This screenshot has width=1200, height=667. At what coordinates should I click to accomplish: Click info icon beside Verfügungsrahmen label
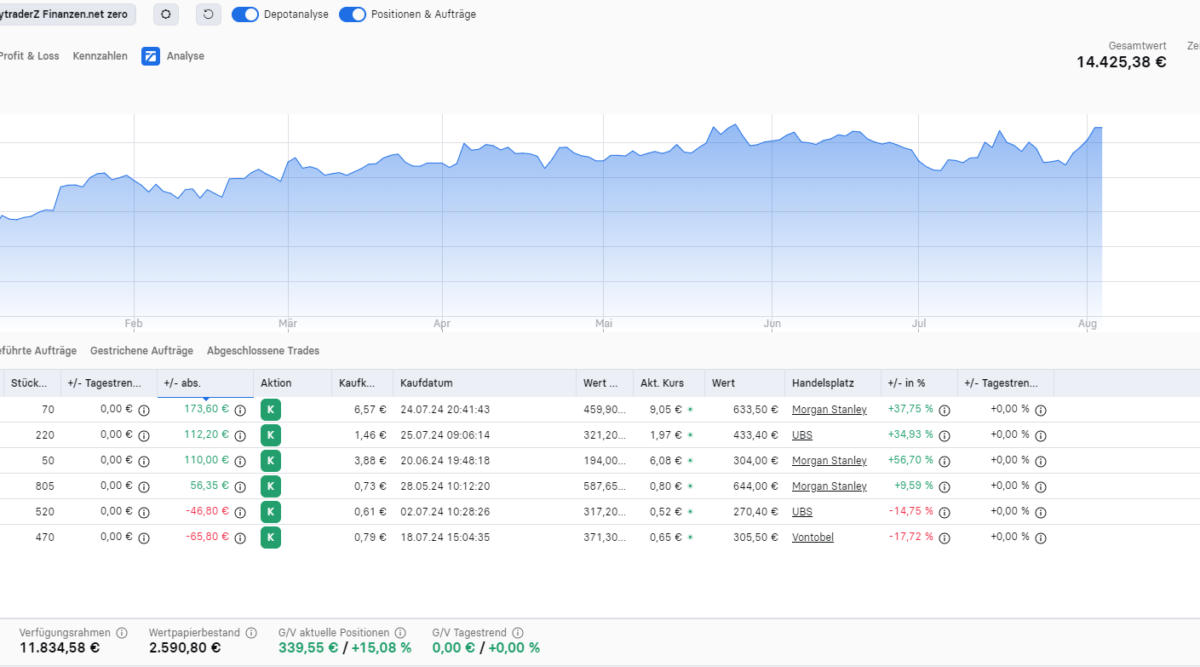coord(122,633)
